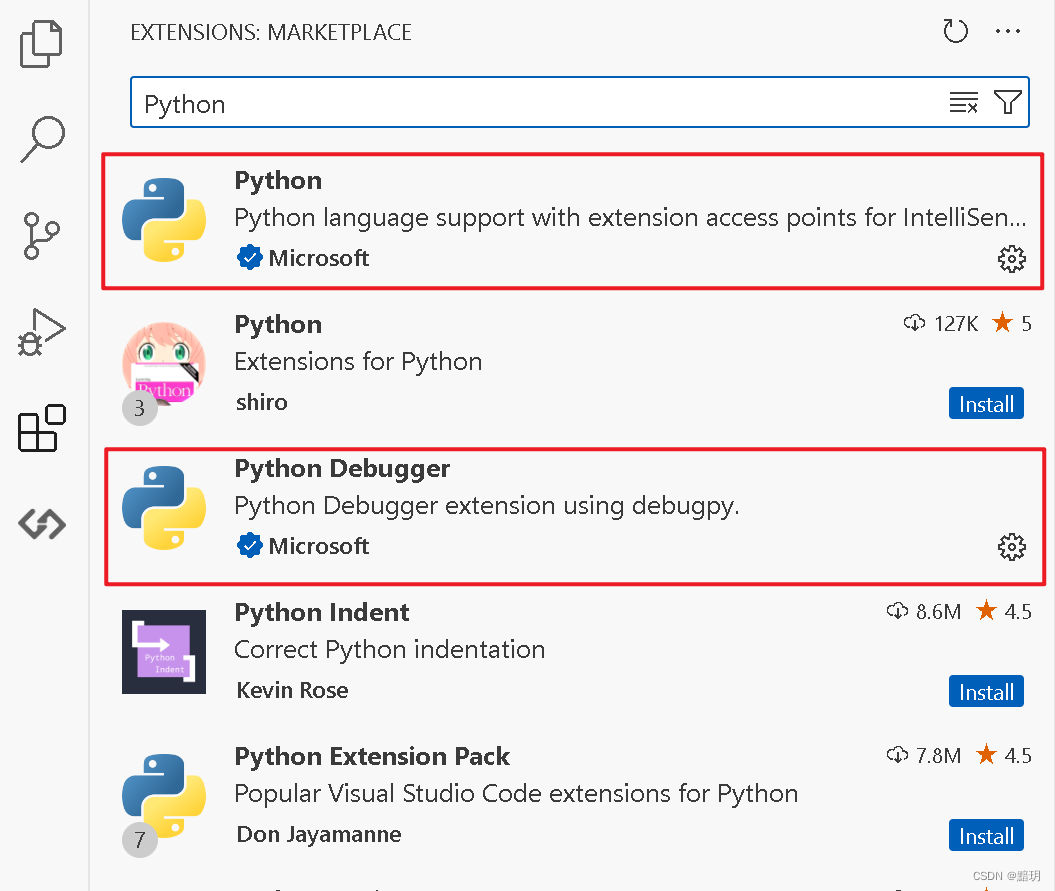Clear extensions search results

pos(963,102)
